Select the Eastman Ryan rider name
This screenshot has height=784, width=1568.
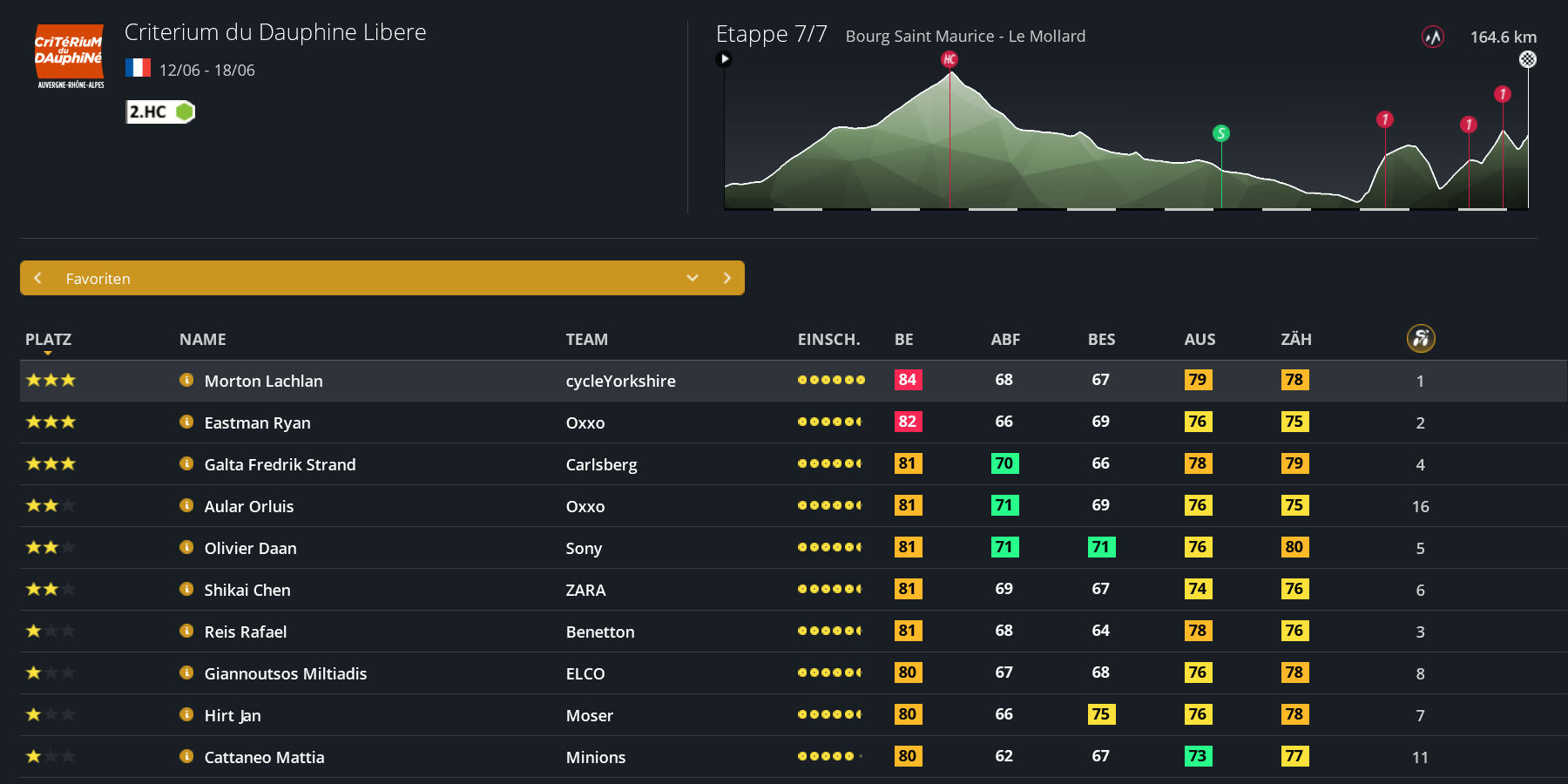point(257,422)
